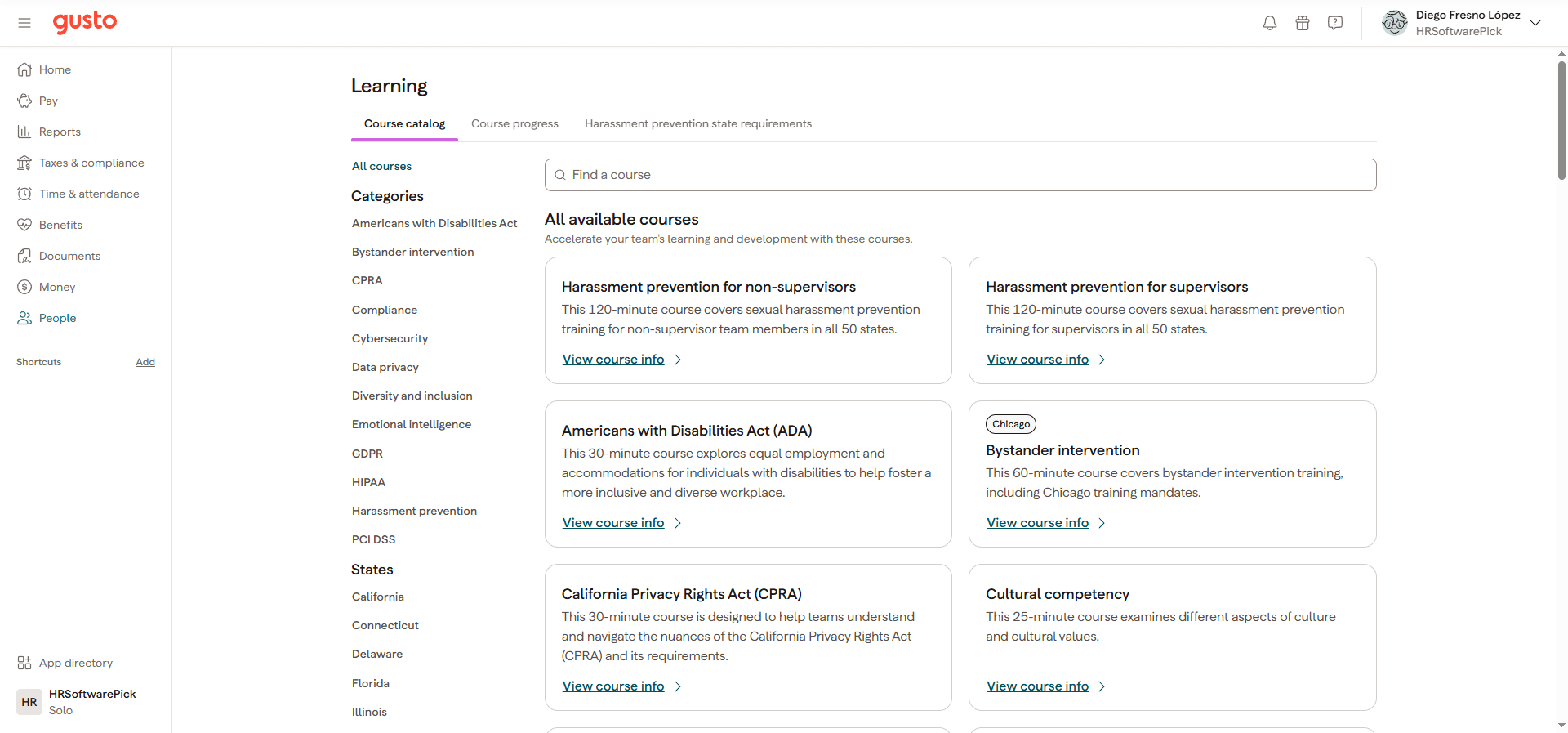This screenshot has height=733, width=1568.
Task: Open the hamburger navigation menu
Action: 24,23
